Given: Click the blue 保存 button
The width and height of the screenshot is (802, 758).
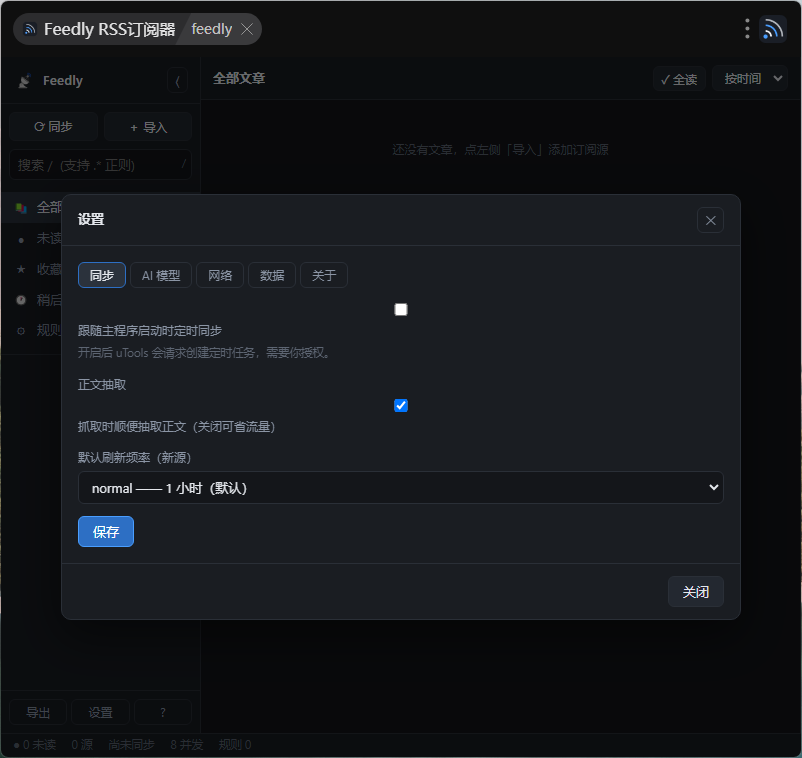Looking at the screenshot, I should (x=106, y=531).
